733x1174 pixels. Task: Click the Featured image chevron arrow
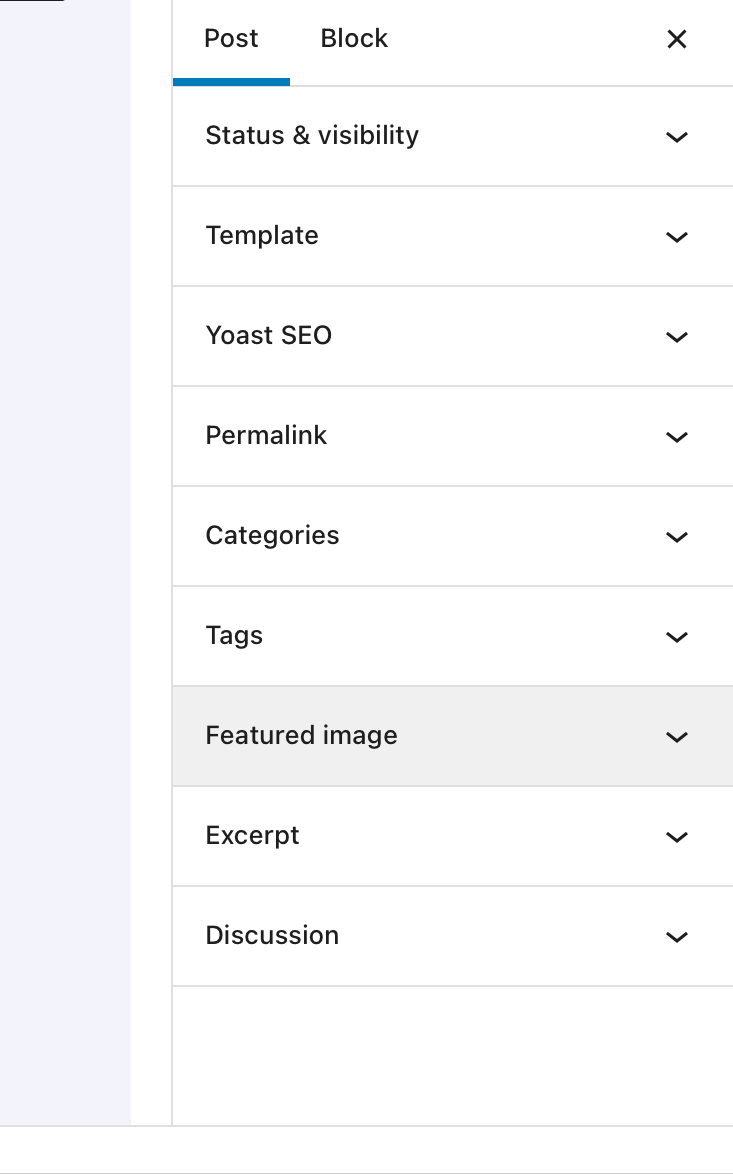(677, 737)
